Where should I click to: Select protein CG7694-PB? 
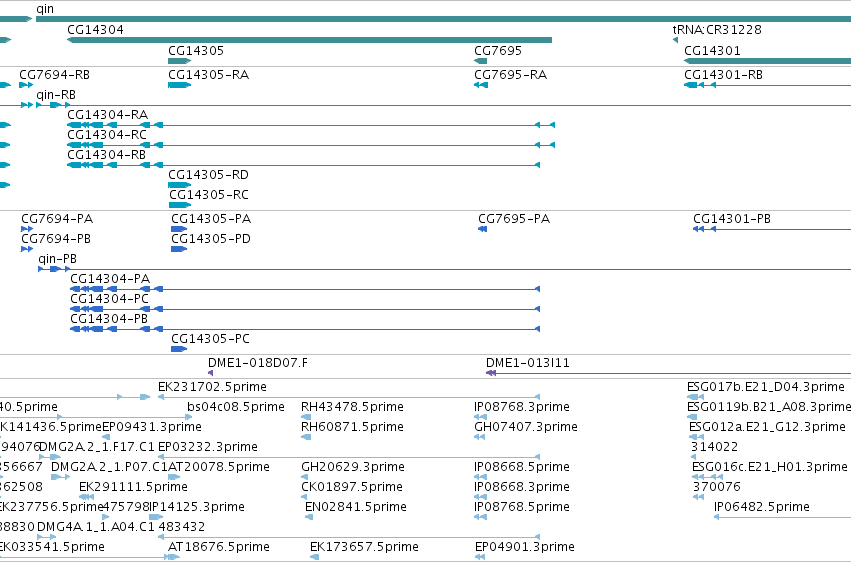click(56, 239)
